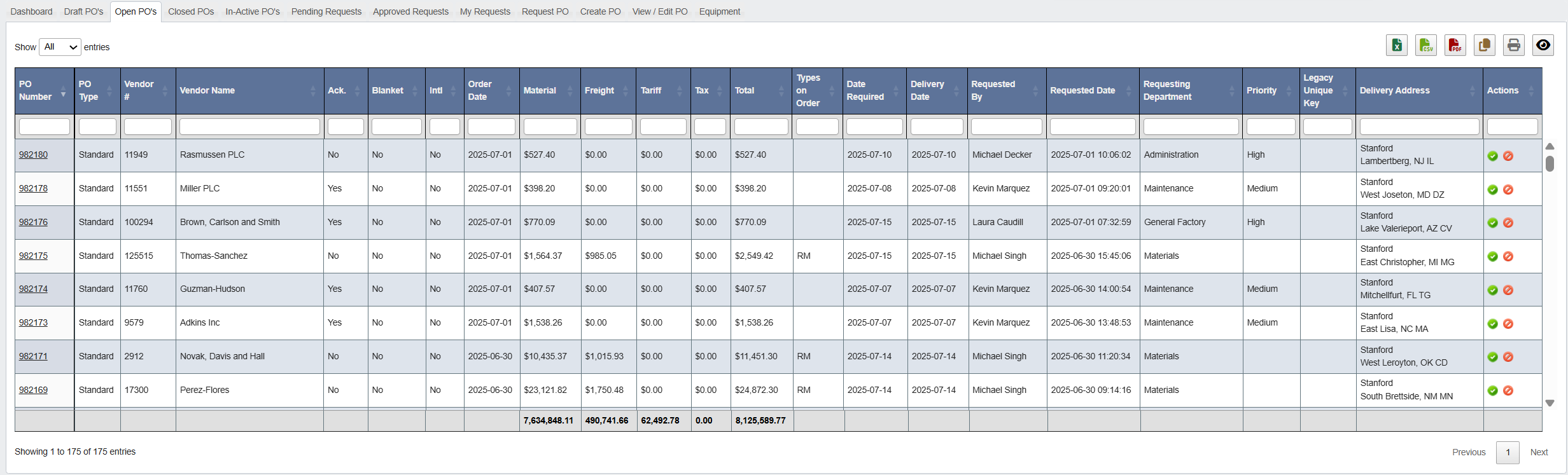Approve PO 982173 green check
Screen dimensions: 1568x475
point(1493,324)
